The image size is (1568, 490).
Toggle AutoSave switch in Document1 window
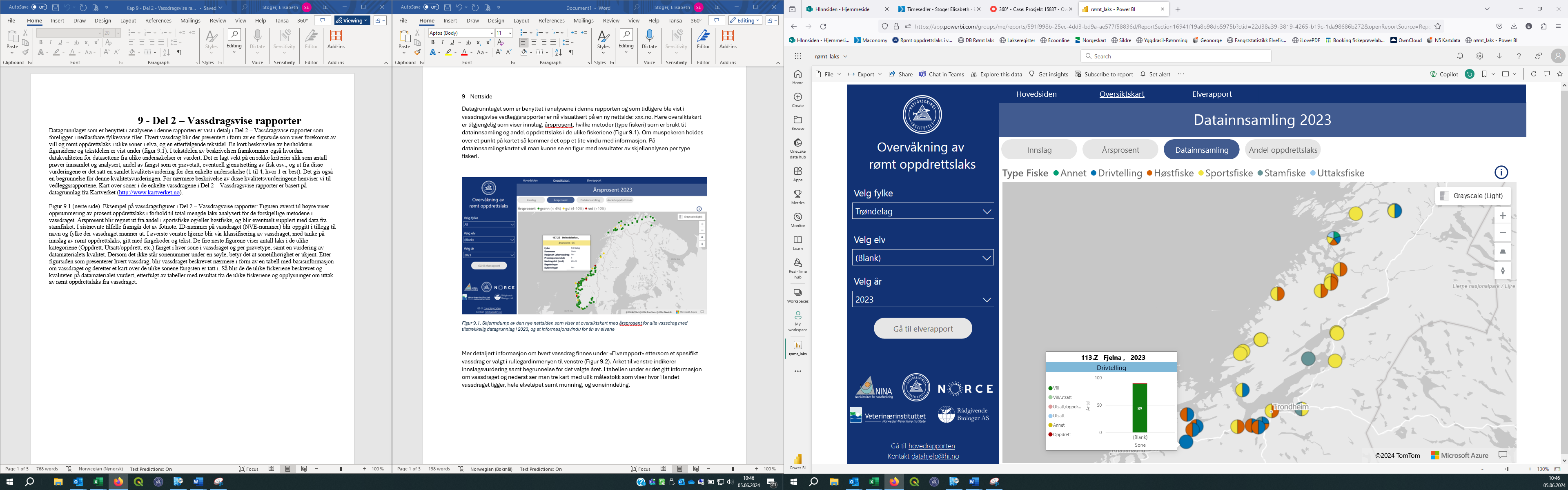pos(431,7)
